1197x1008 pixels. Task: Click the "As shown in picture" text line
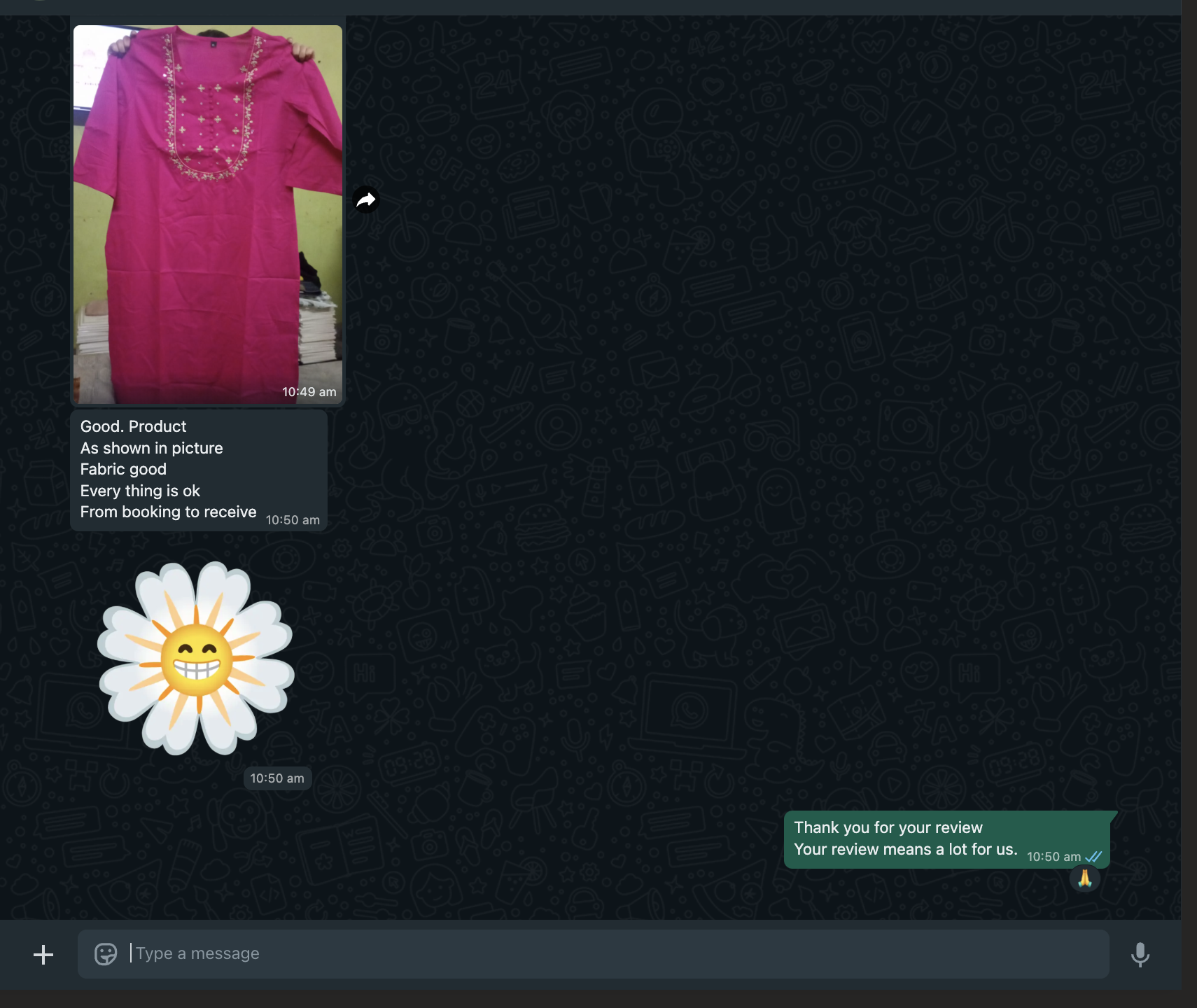pos(151,448)
